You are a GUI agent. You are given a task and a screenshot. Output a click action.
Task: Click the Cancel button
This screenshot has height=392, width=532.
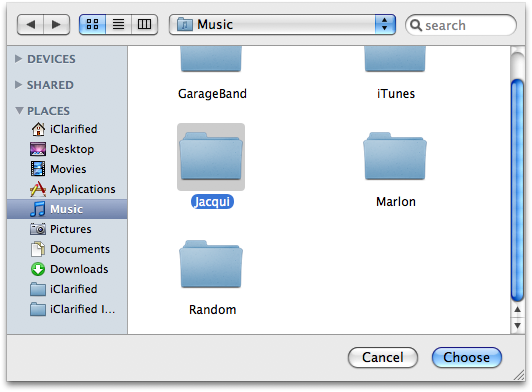click(x=383, y=357)
